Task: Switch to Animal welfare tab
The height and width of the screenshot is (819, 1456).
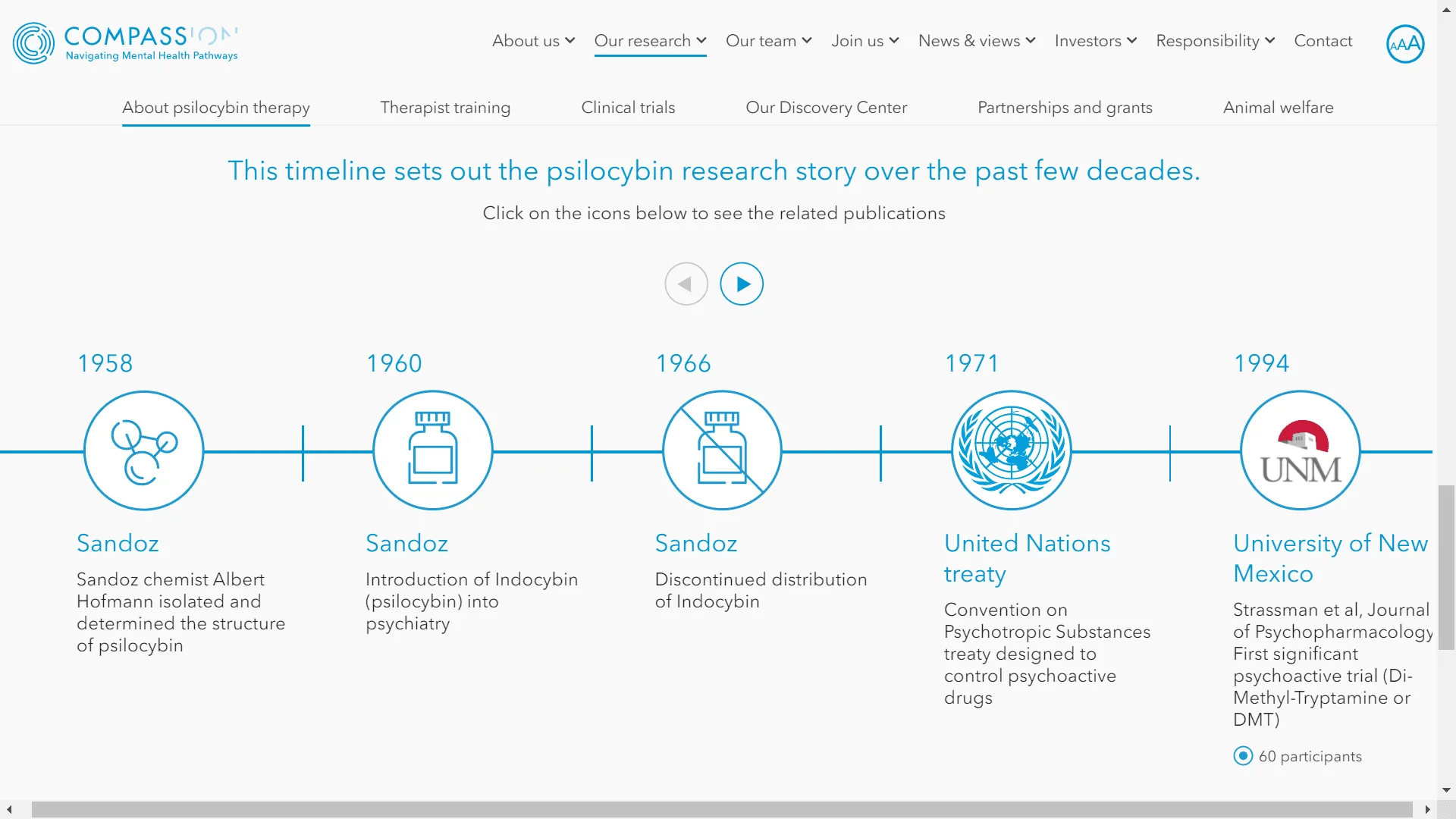Action: click(1278, 108)
